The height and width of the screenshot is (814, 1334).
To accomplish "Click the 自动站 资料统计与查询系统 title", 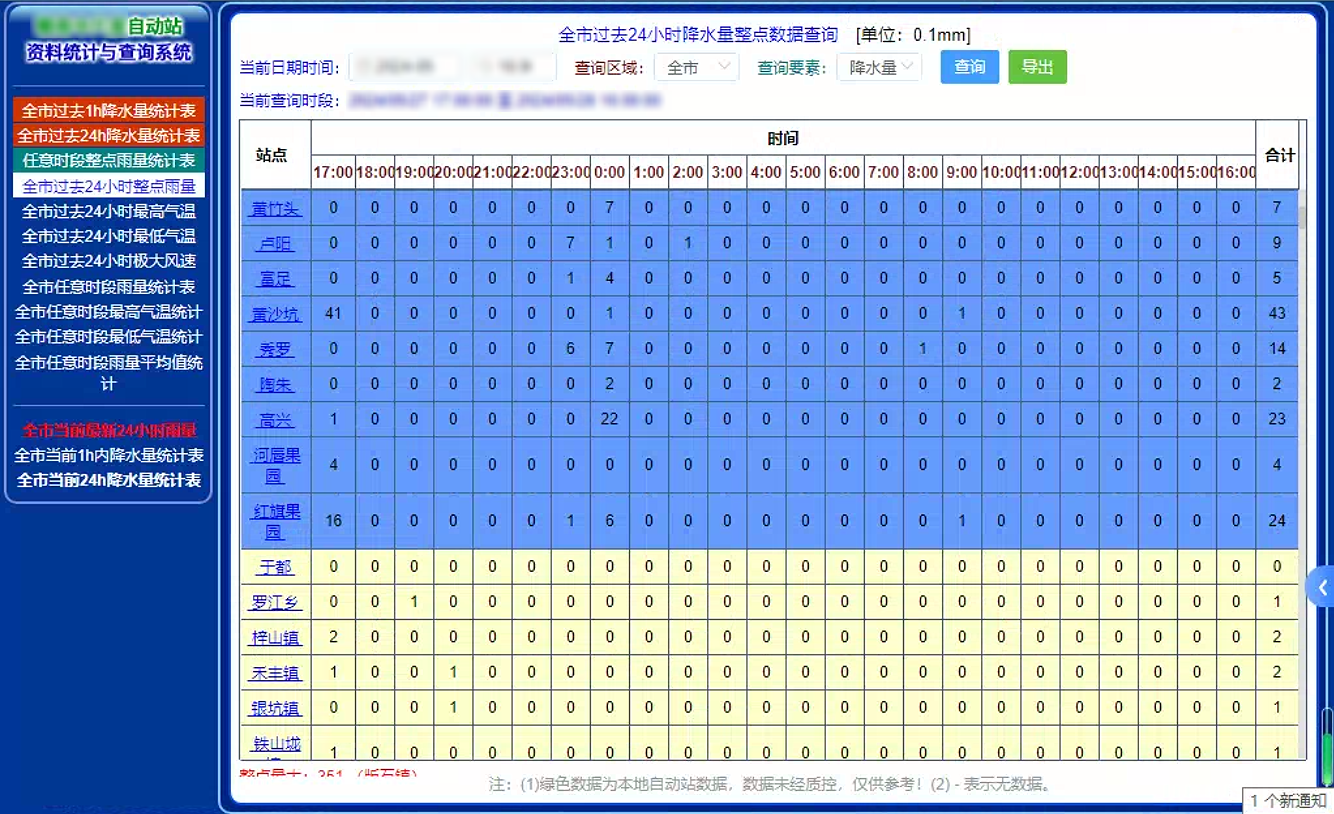I will point(109,40).
